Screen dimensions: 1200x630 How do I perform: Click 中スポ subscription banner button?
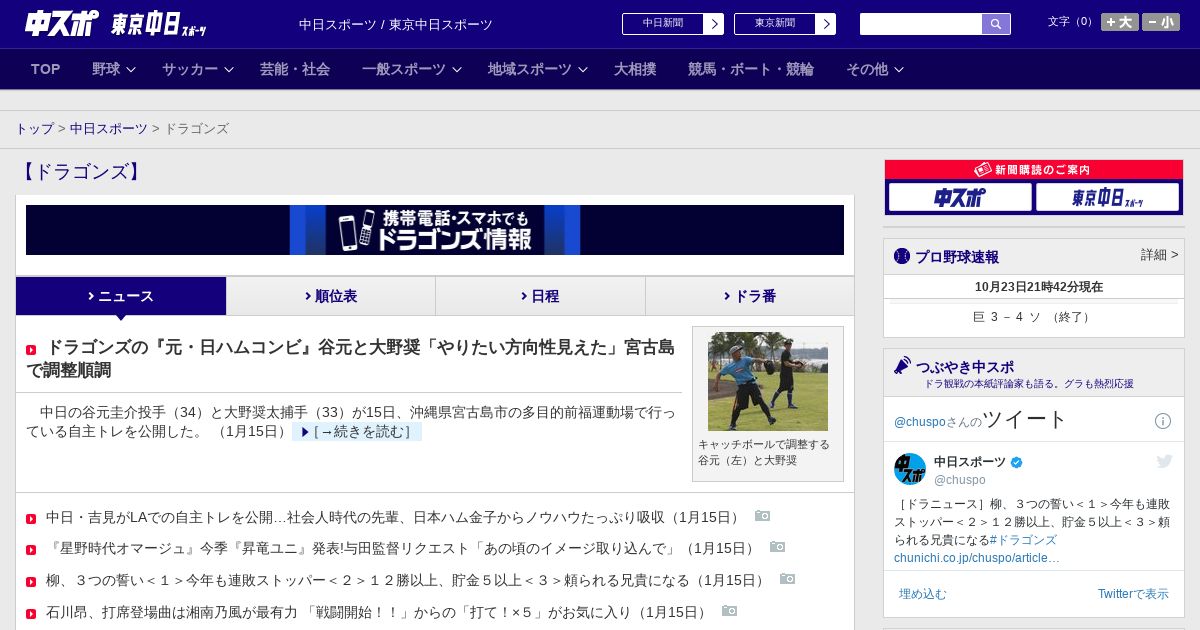[960, 197]
